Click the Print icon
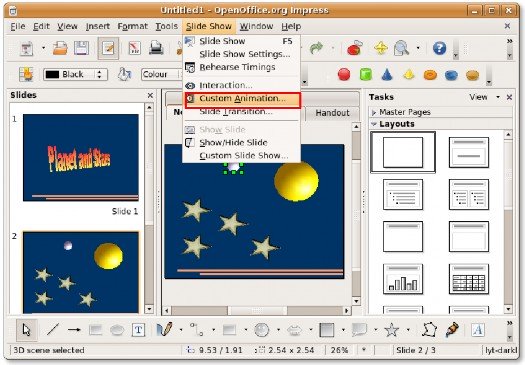 (x=156, y=49)
